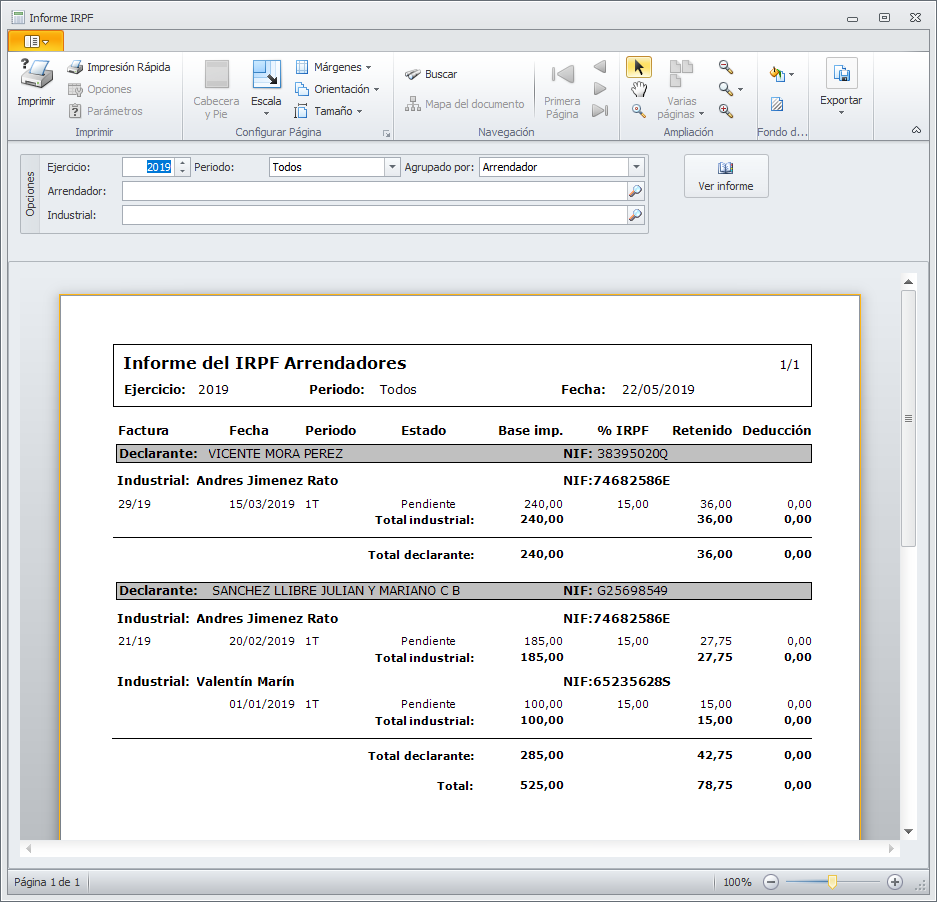Click the zoom slider handle

pos(832,882)
